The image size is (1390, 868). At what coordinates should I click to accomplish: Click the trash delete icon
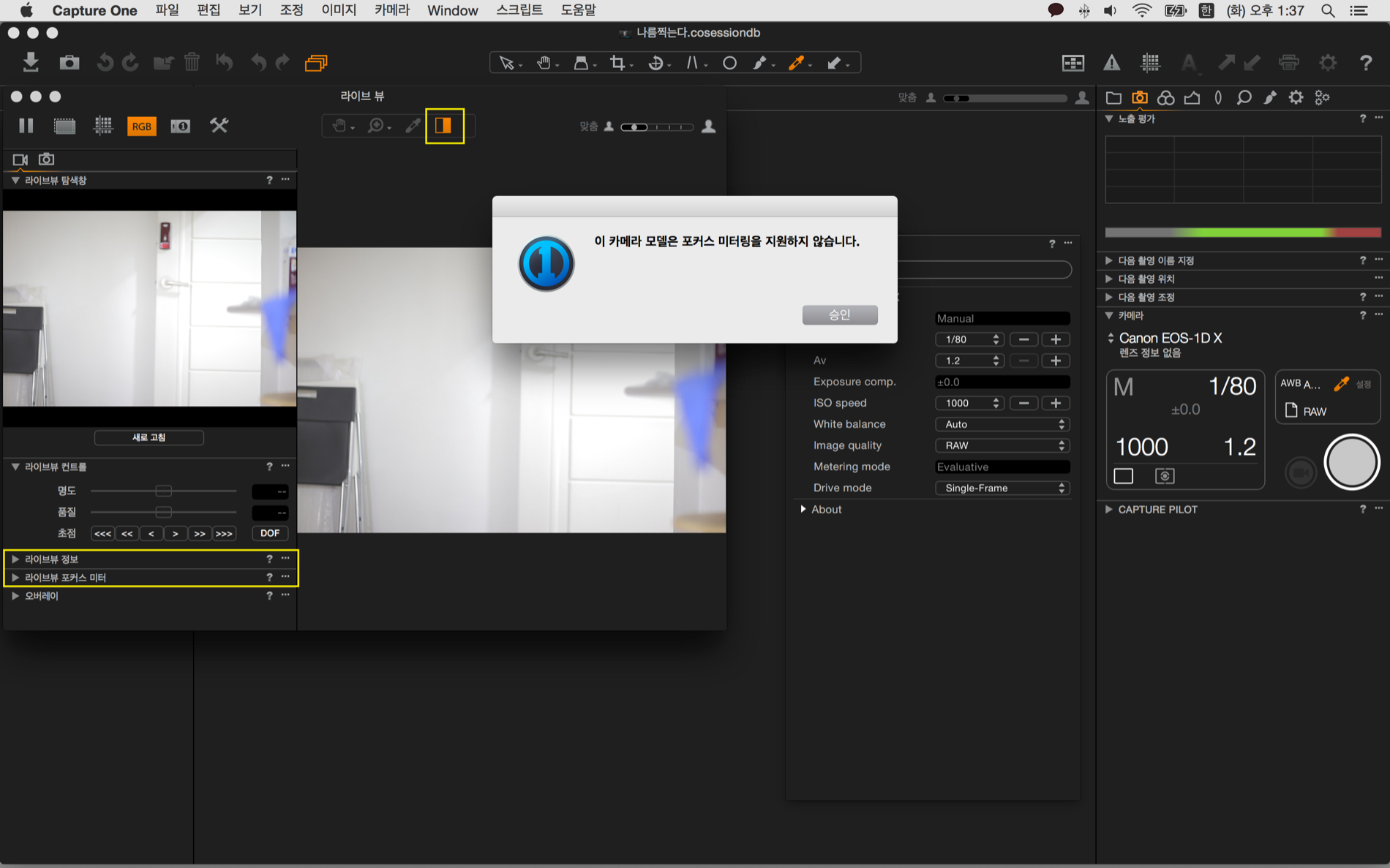tap(192, 63)
